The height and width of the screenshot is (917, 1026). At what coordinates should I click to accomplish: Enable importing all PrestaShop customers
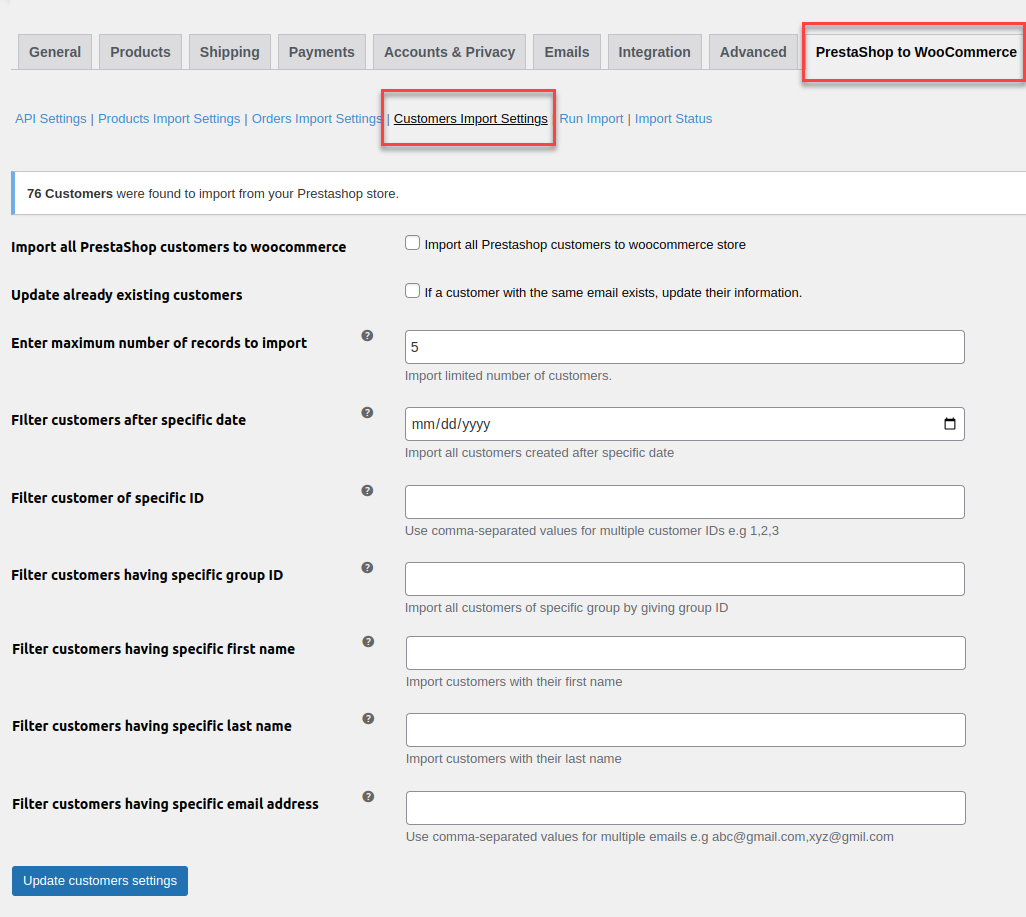pos(412,242)
